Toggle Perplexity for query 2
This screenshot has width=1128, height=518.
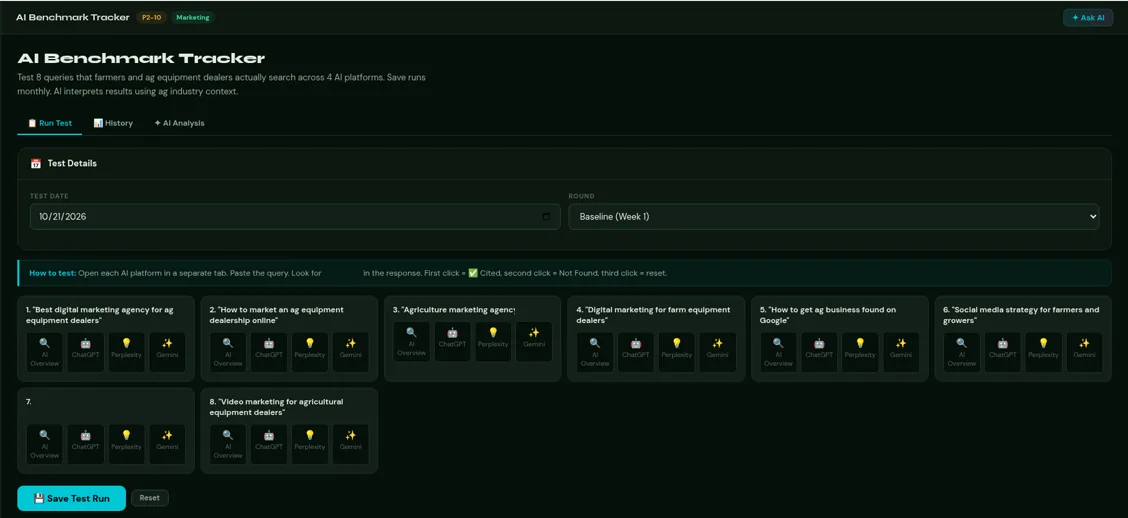[x=310, y=352]
